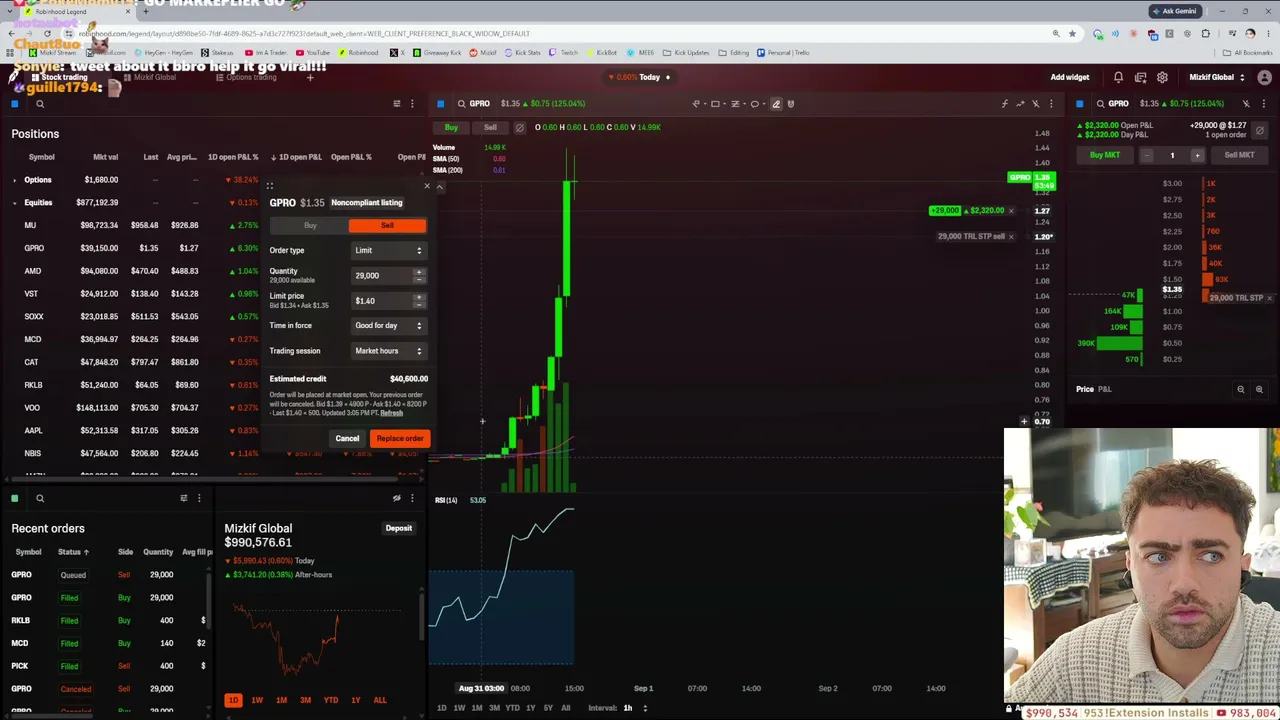Click the Recent orders green link-color square
This screenshot has height=720, width=1280.
click(x=15, y=498)
